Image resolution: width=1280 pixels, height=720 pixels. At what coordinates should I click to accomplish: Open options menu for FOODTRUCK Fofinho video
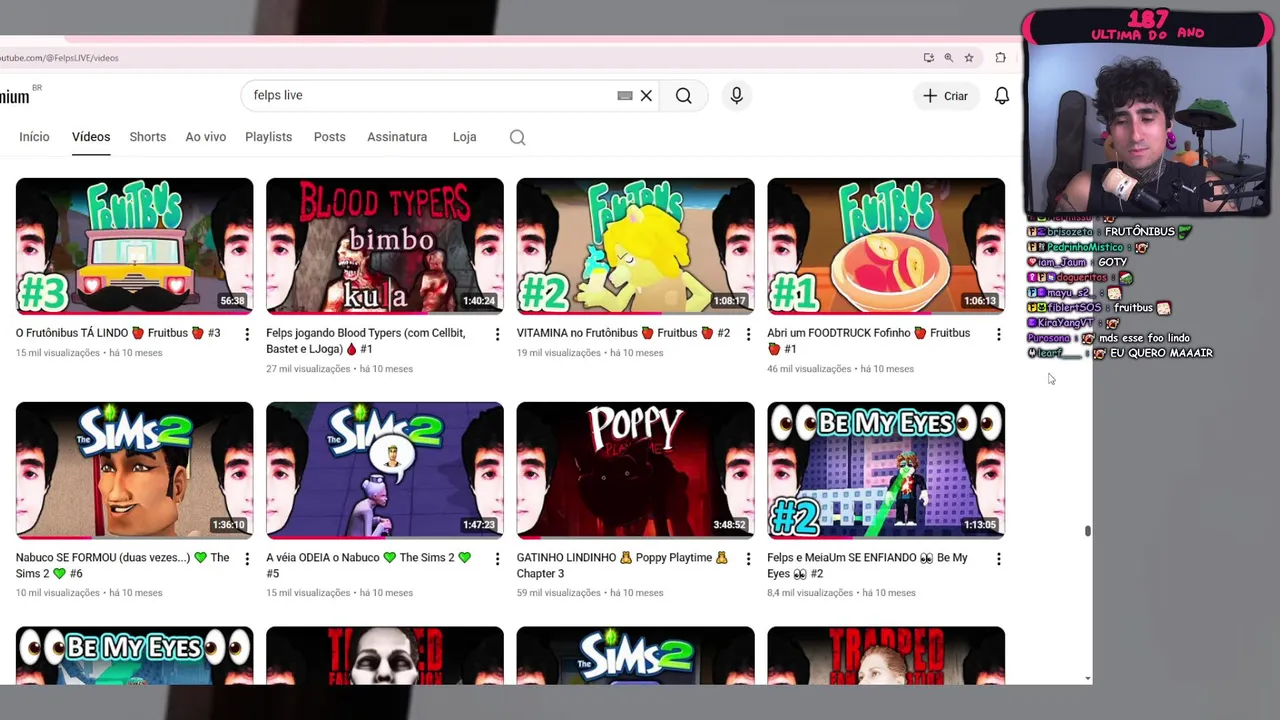click(x=998, y=335)
